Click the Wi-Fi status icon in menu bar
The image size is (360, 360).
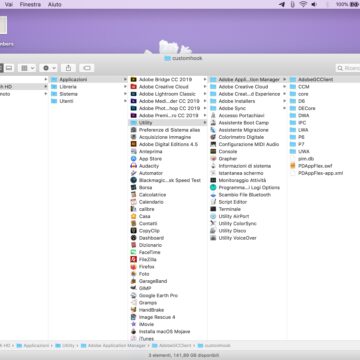[303, 4]
